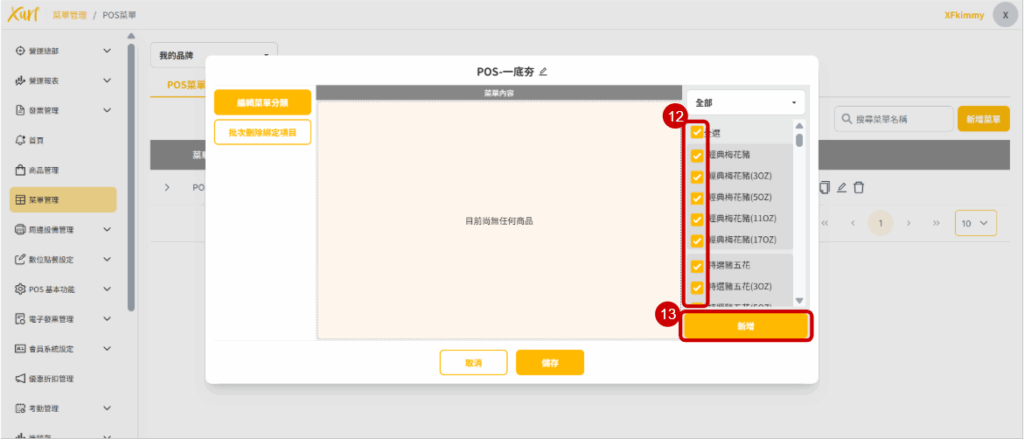Click the edit pencil icon in menu row
This screenshot has height=439, width=1024.
841,187
